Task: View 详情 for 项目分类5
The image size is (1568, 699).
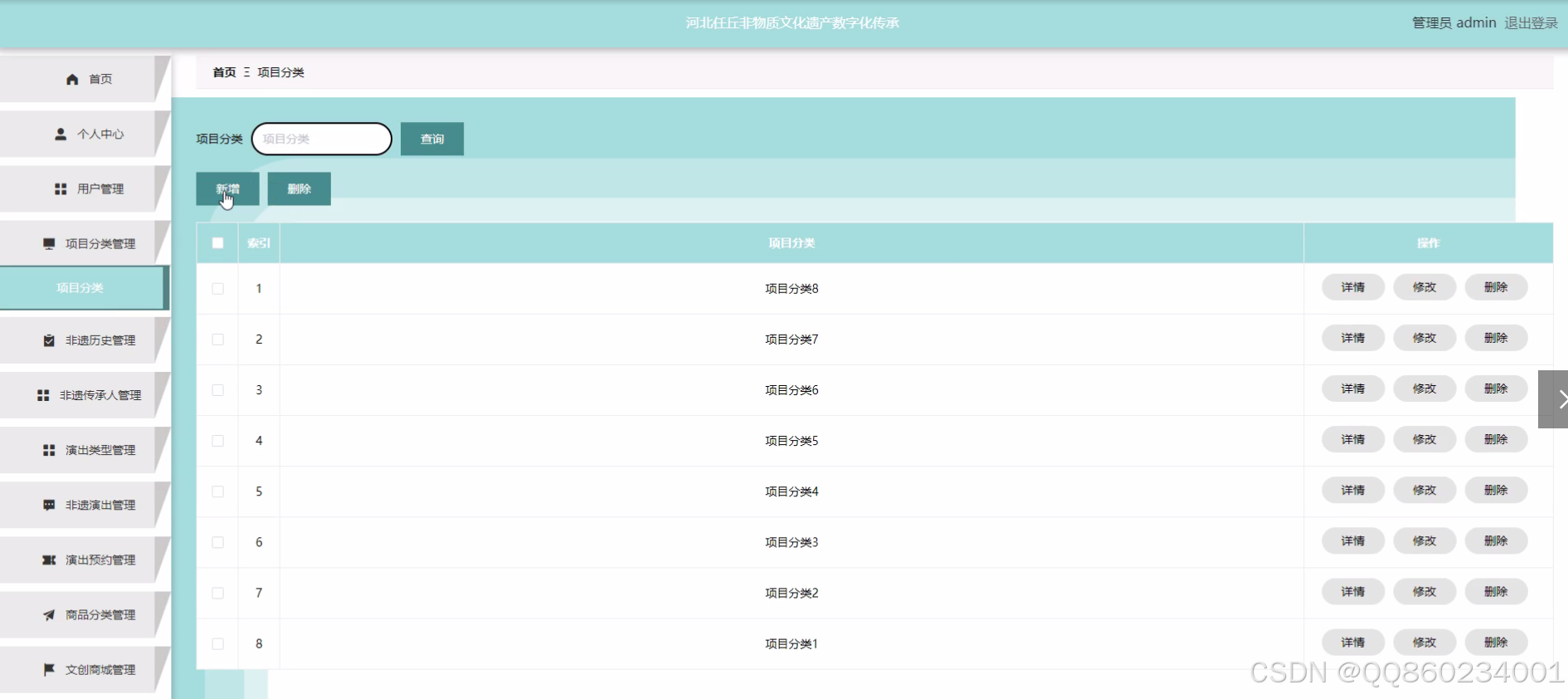Action: click(x=1353, y=439)
